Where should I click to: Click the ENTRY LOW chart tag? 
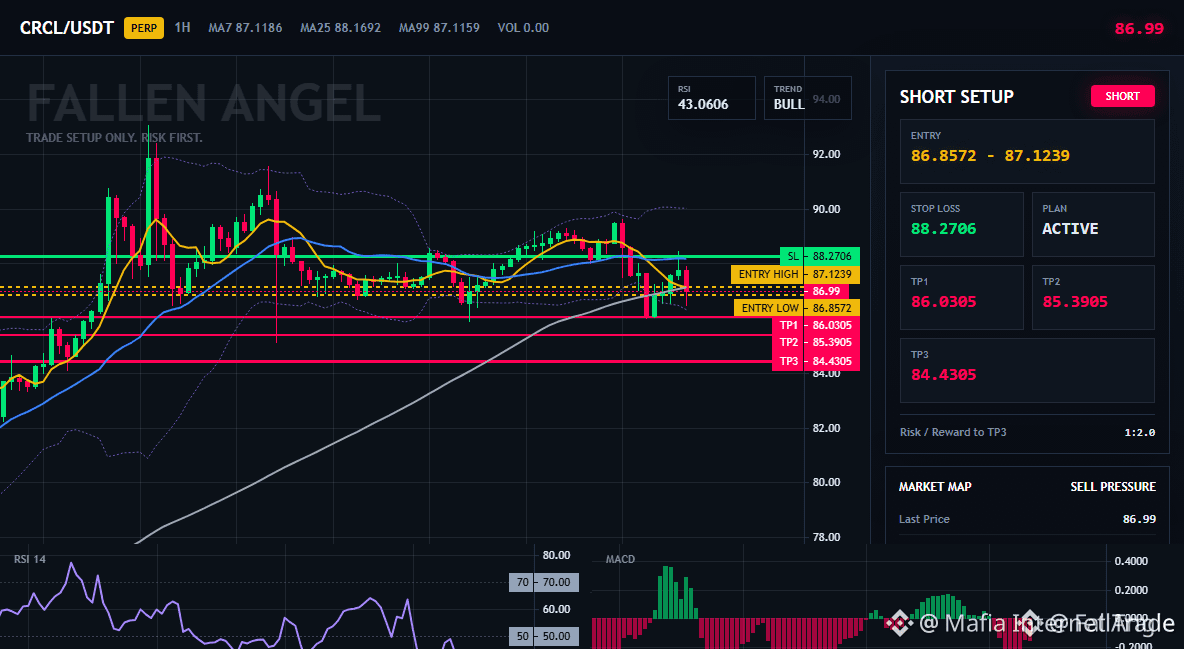[x=769, y=308]
